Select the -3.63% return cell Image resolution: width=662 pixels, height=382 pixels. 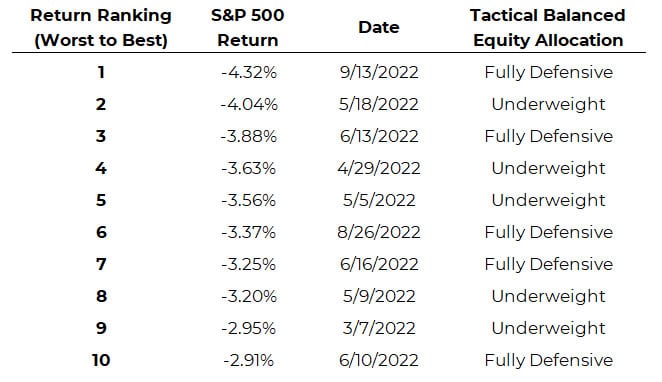pos(249,168)
